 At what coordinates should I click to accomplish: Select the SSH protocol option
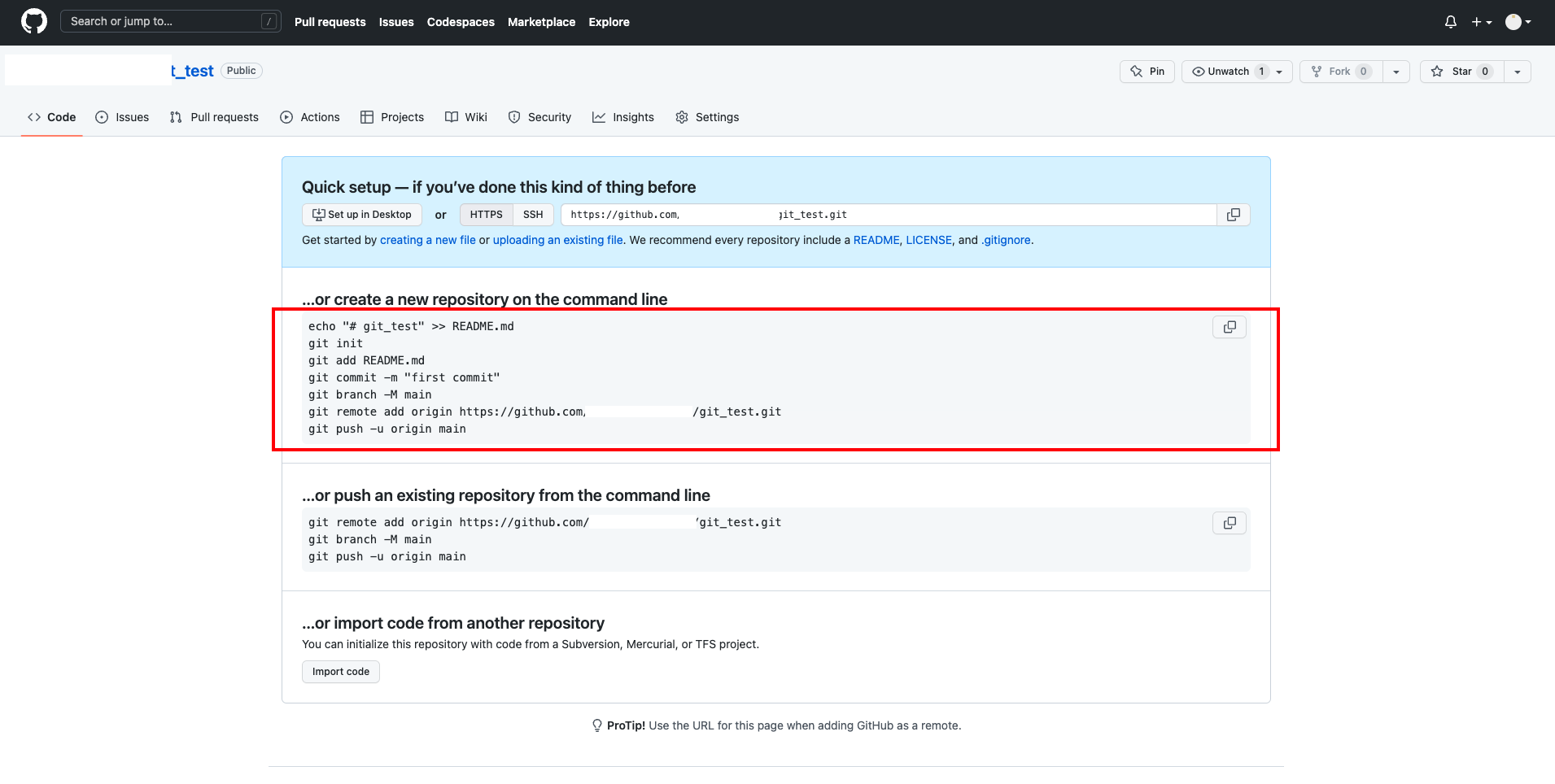533,214
